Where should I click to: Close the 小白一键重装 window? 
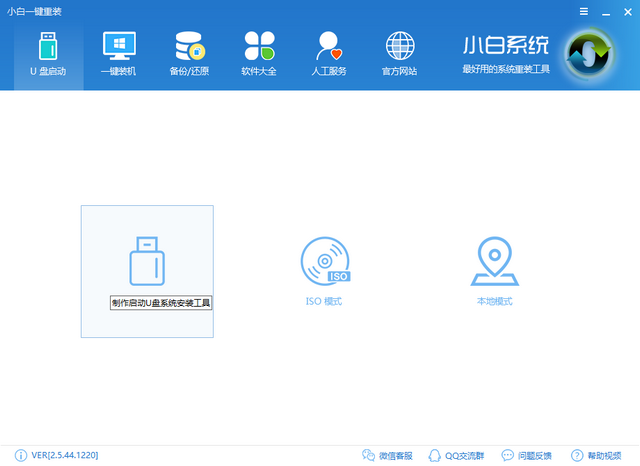[625, 9]
